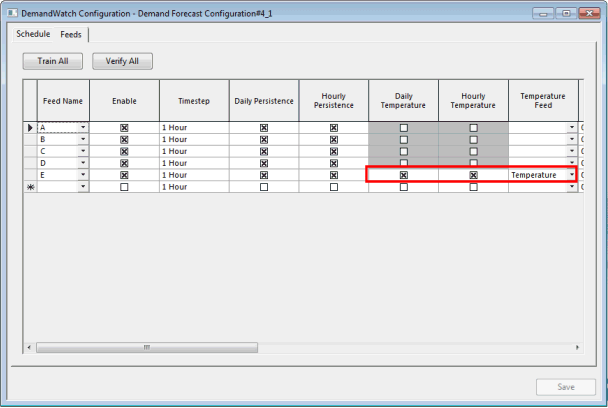608x408 pixels.
Task: Open the Feed Name dropdown in new row
Action: pos(83,187)
